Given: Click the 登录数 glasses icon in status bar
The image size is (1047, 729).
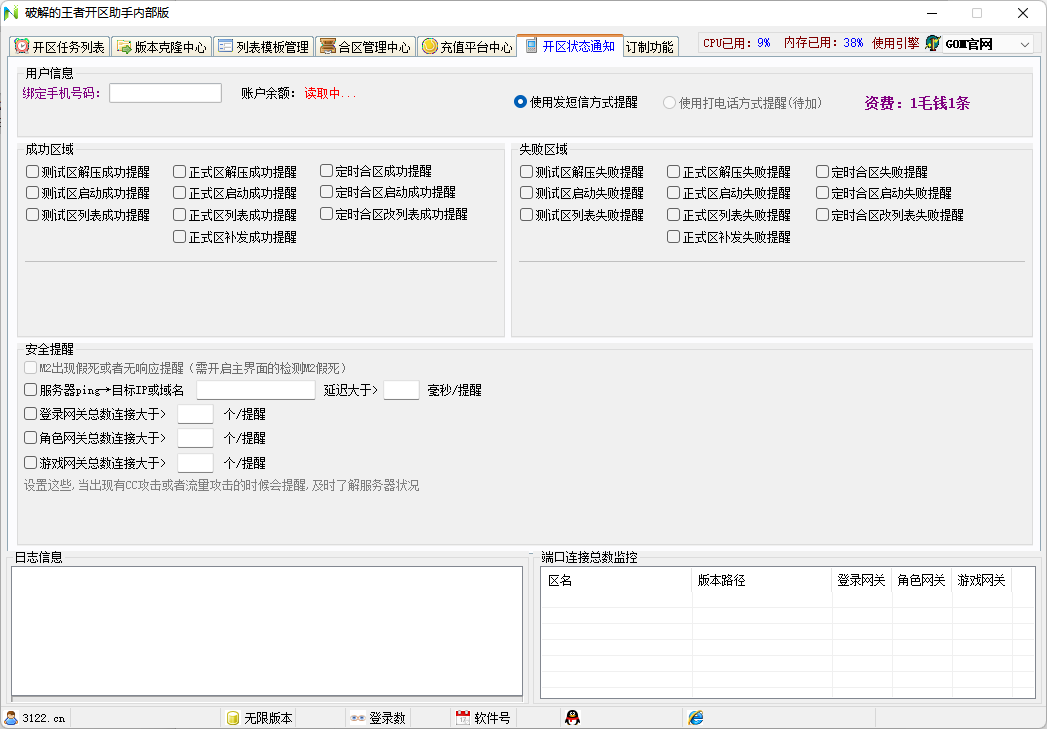Looking at the screenshot, I should (x=357, y=718).
